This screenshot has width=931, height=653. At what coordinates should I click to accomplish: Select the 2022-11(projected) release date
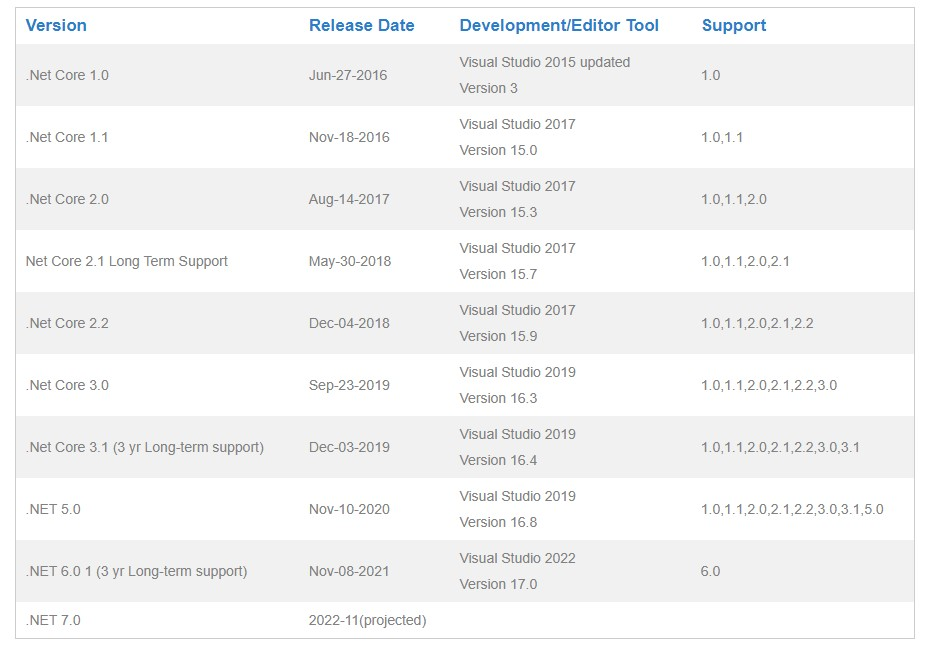click(x=367, y=620)
